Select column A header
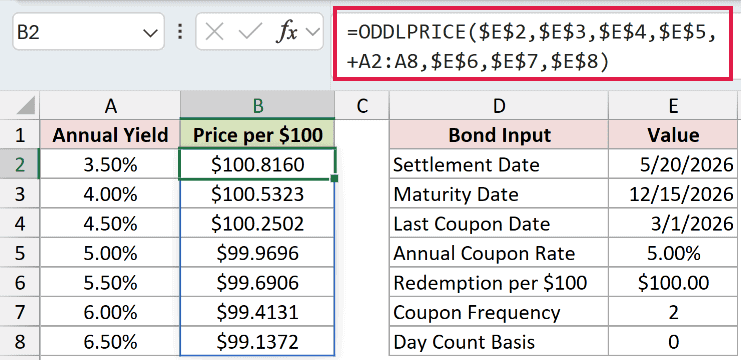Image resolution: width=741 pixels, height=360 pixels. [110, 106]
